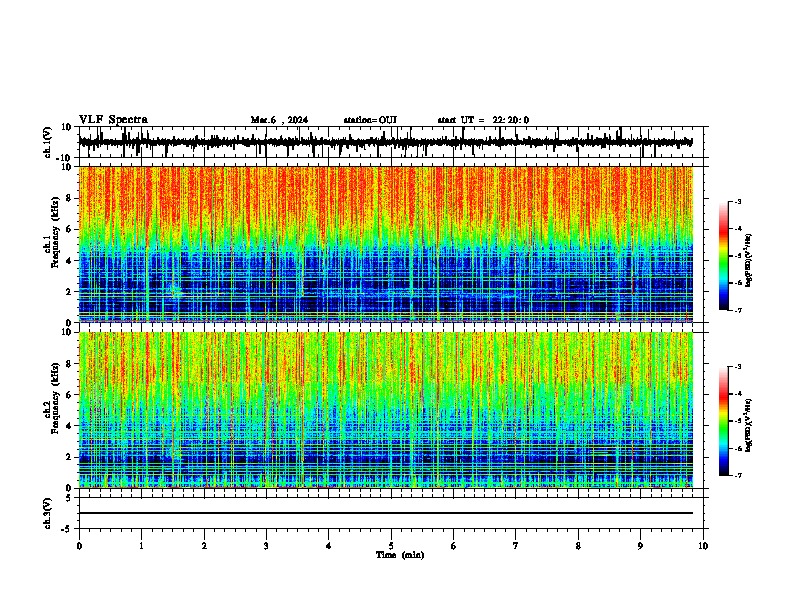Click the "8" tick on ch.2 frequency axis

69,364
